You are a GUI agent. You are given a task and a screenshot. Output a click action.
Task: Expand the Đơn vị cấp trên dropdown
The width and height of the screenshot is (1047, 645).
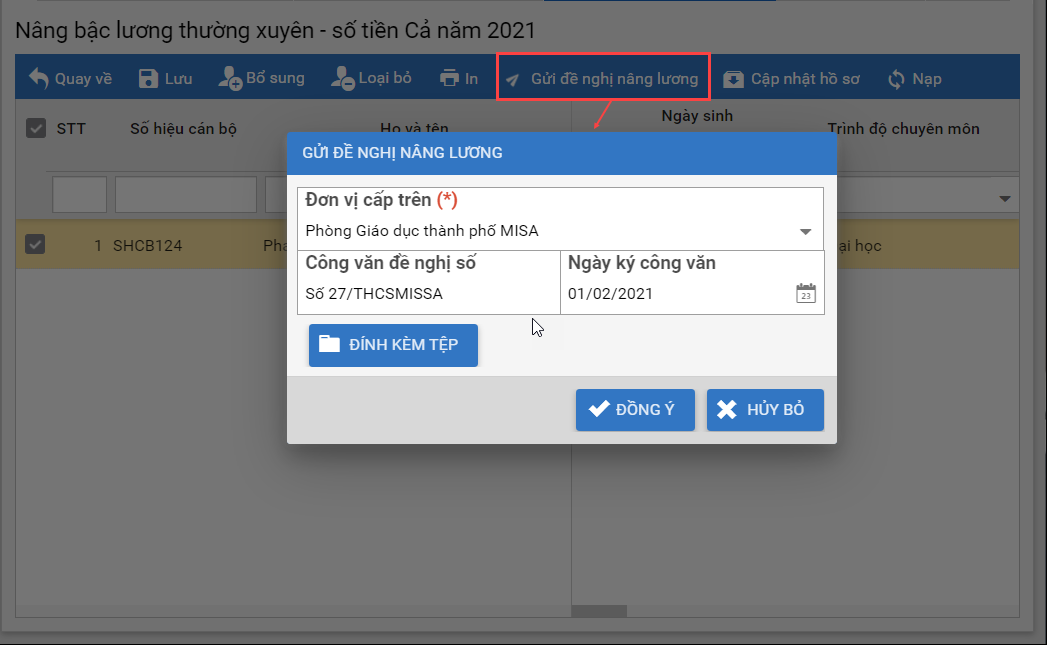[805, 231]
